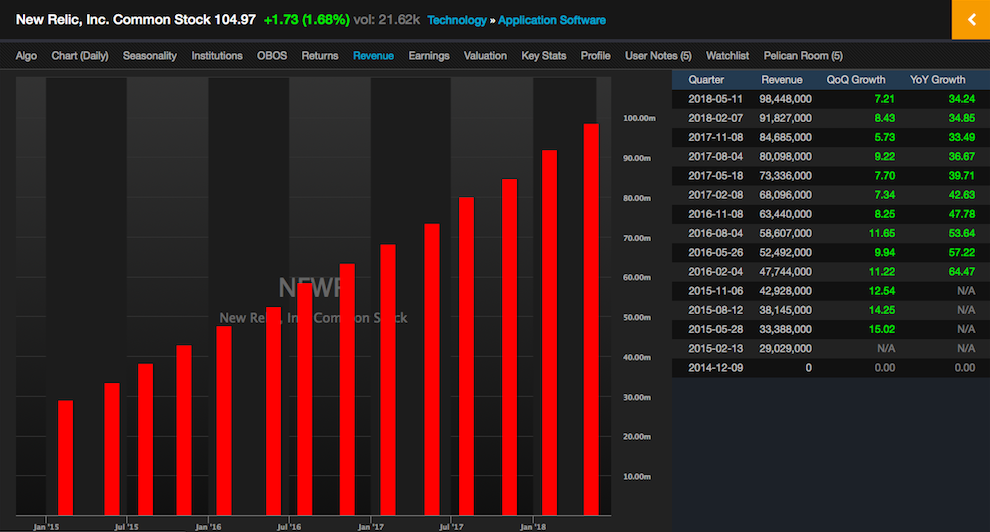Sort by QoQ Growth column header
Viewport: 990px width, 532px height.
pyautogui.click(x=856, y=80)
